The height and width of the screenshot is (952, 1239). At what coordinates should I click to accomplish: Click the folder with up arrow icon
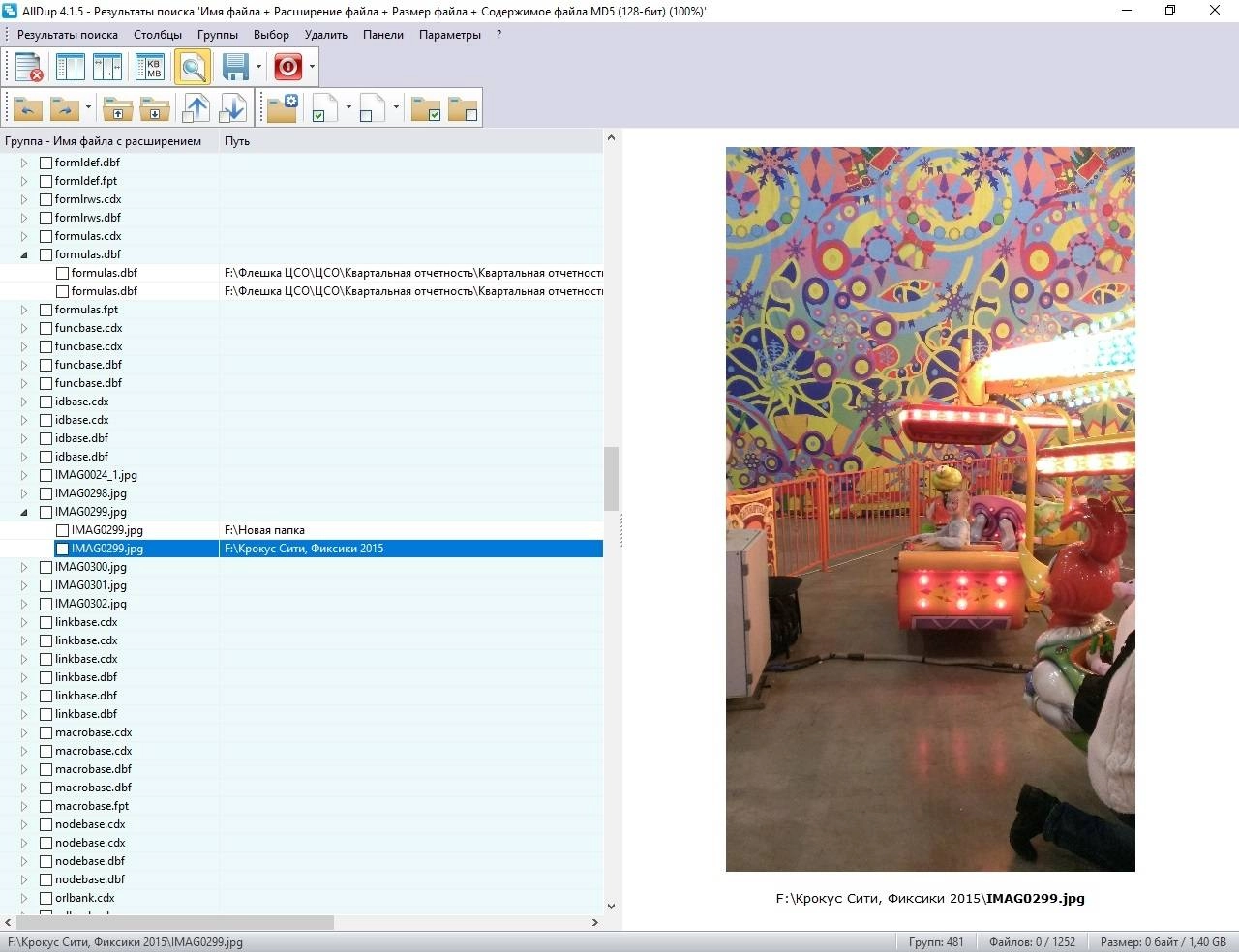point(117,107)
